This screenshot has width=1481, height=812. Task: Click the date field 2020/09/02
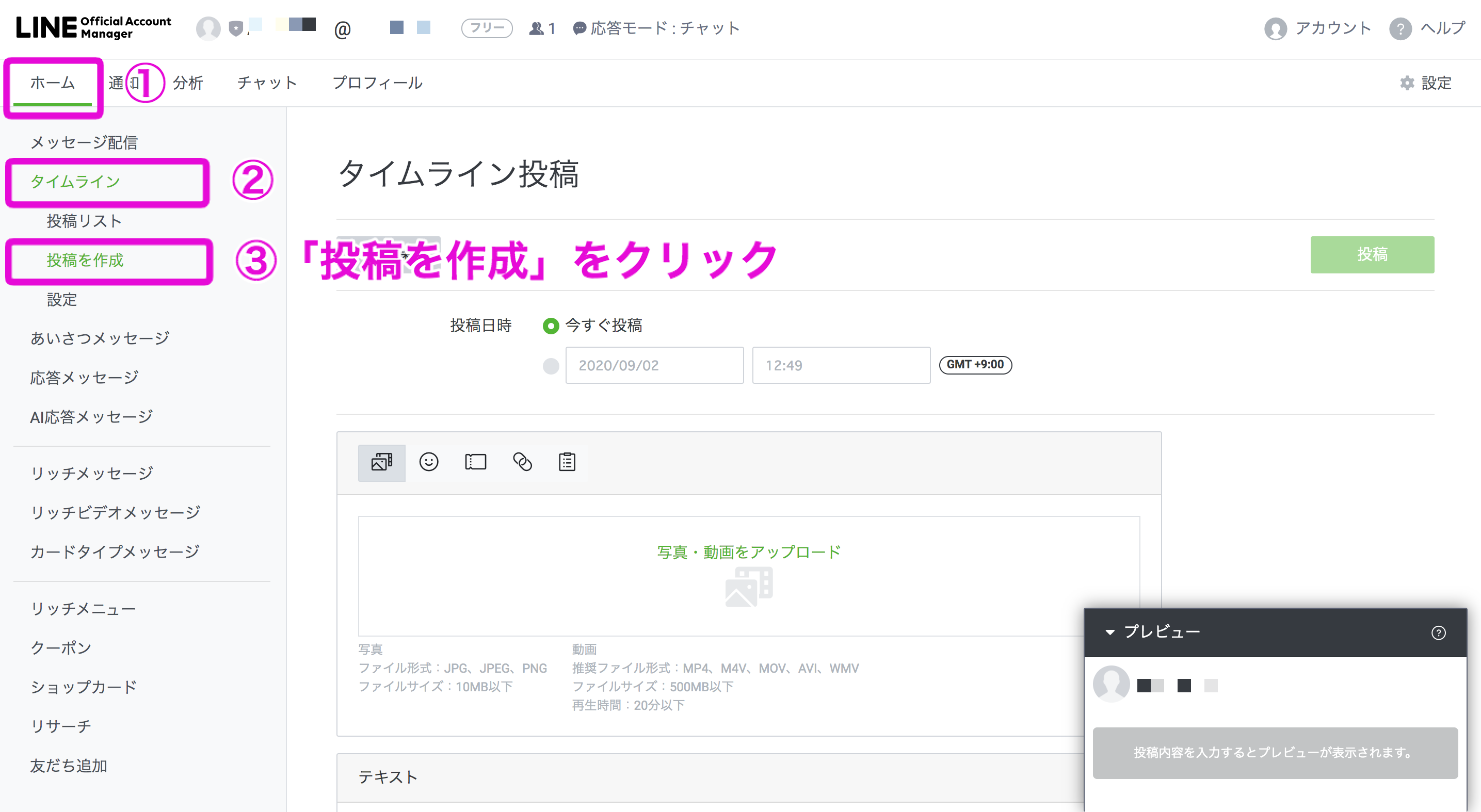654,365
